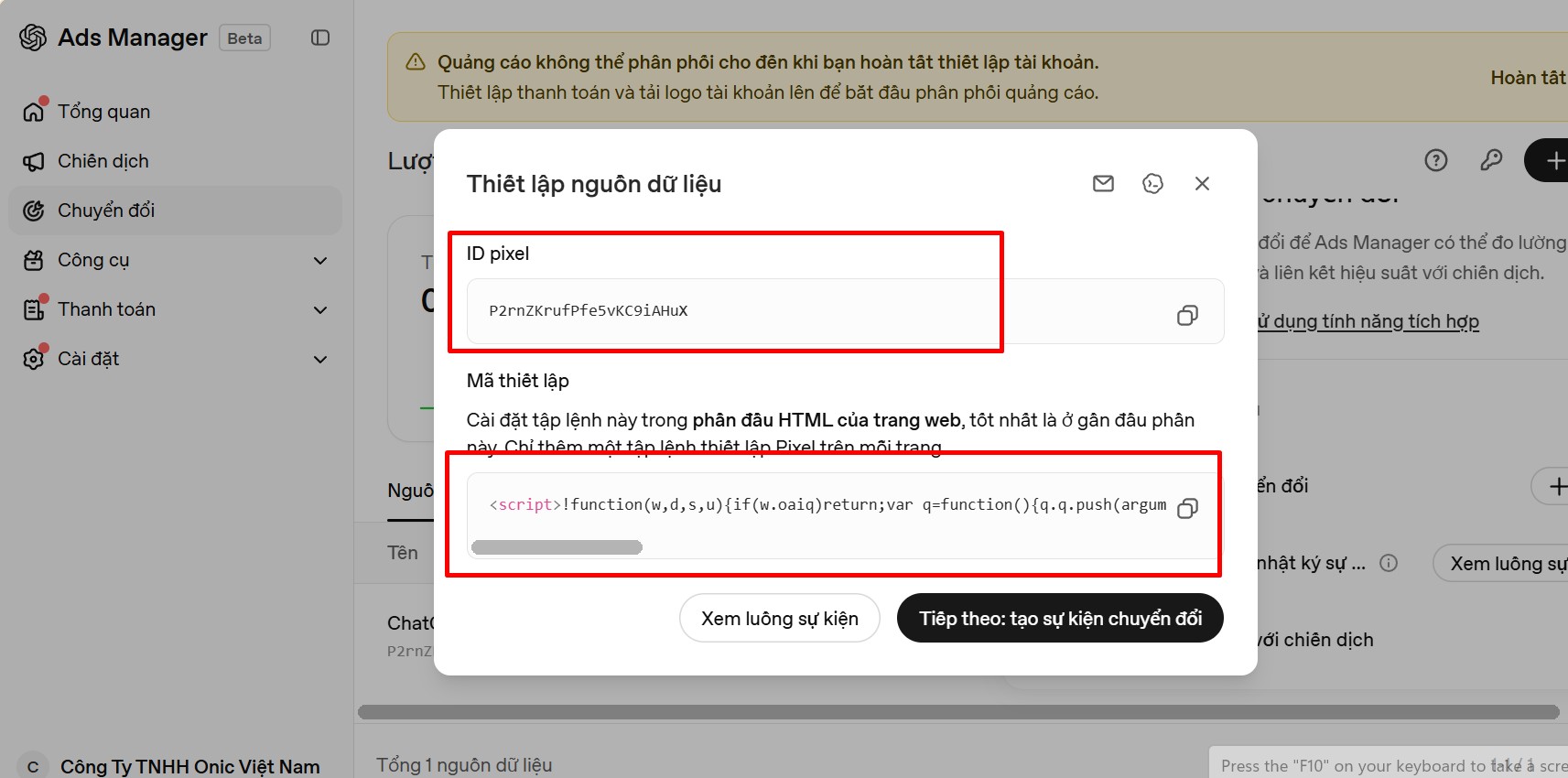The image size is (1568, 778).
Task: Select the pixel ID P2rnZKrufPfe5vKC9iAHuX text
Action: tap(589, 310)
